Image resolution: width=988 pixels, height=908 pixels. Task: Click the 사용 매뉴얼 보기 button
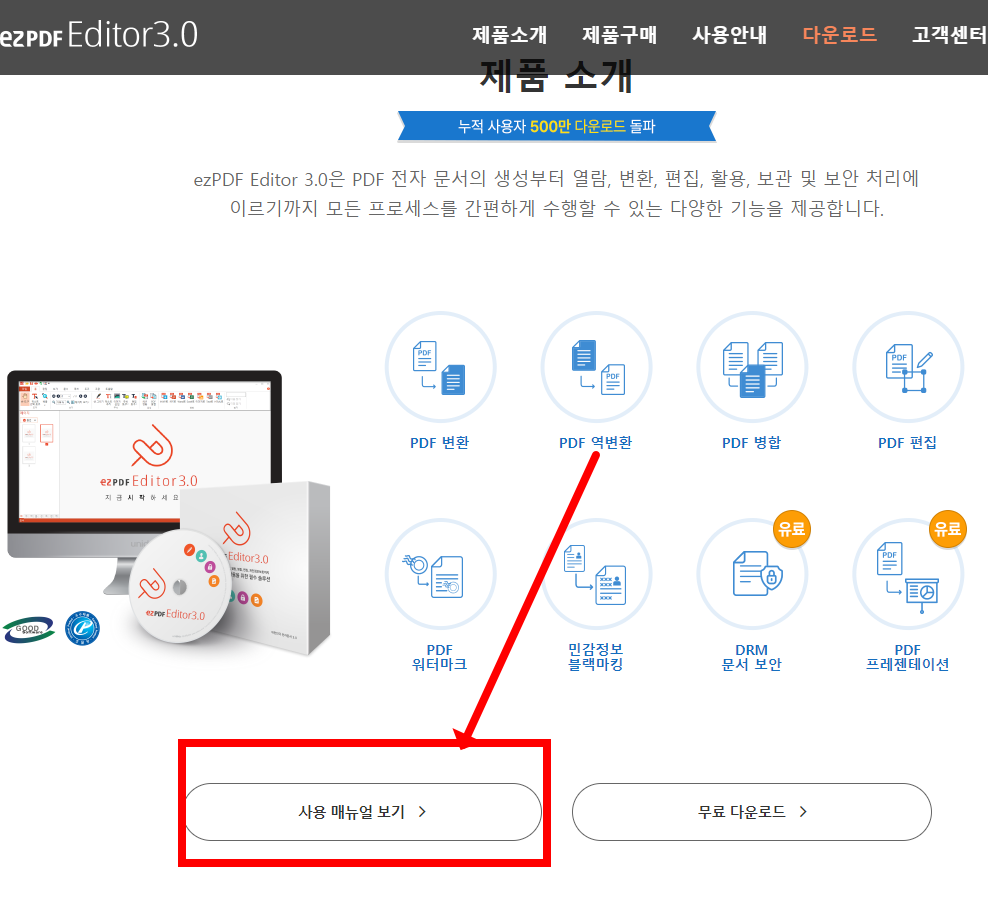pos(362,812)
